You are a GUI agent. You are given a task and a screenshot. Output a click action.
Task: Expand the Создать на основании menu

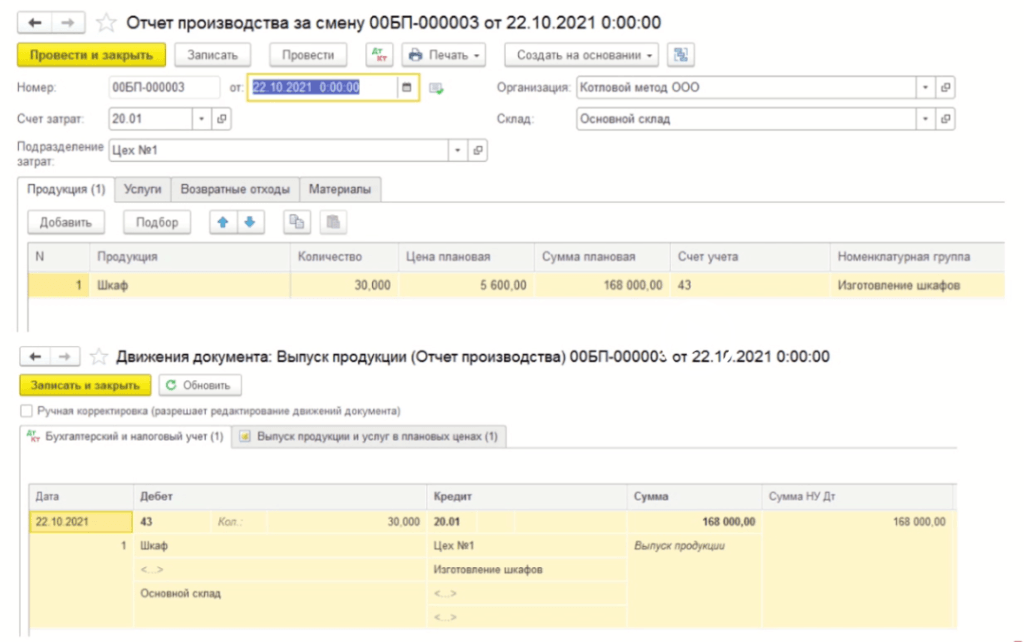pyautogui.click(x=582, y=54)
